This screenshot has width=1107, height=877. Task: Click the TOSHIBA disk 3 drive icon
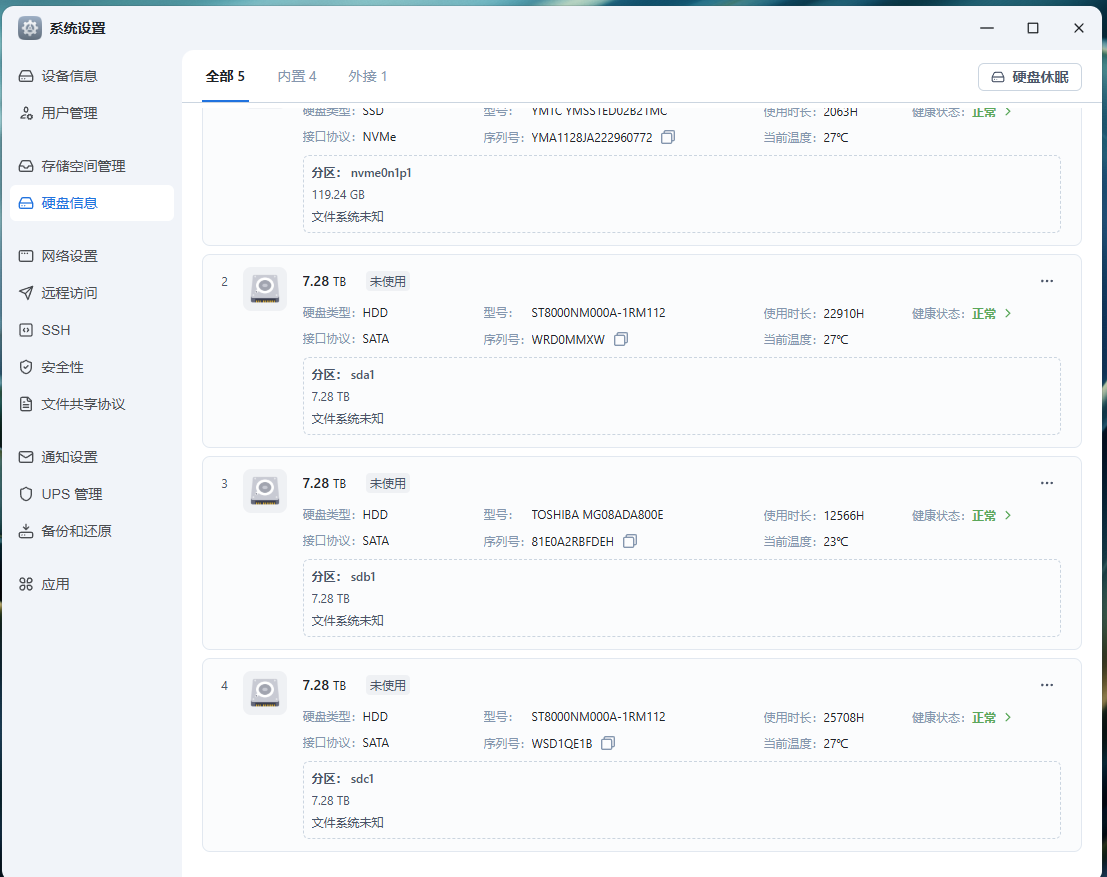[265, 491]
